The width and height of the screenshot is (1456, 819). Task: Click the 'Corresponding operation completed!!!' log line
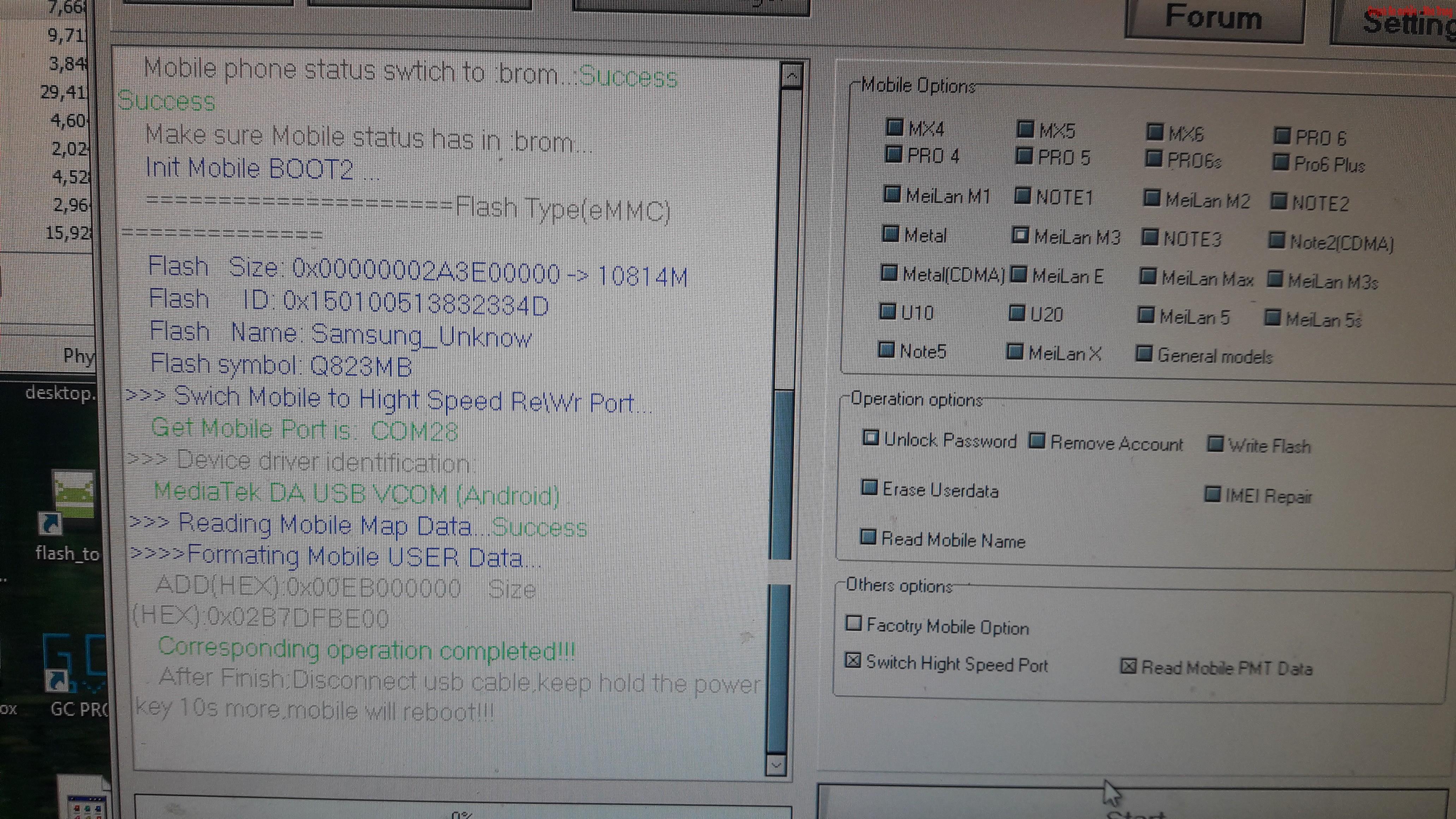coord(366,649)
